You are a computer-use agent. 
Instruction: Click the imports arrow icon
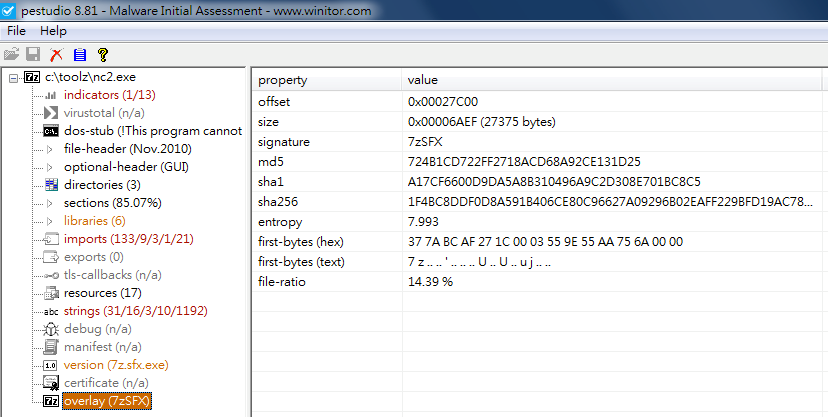tap(51, 239)
